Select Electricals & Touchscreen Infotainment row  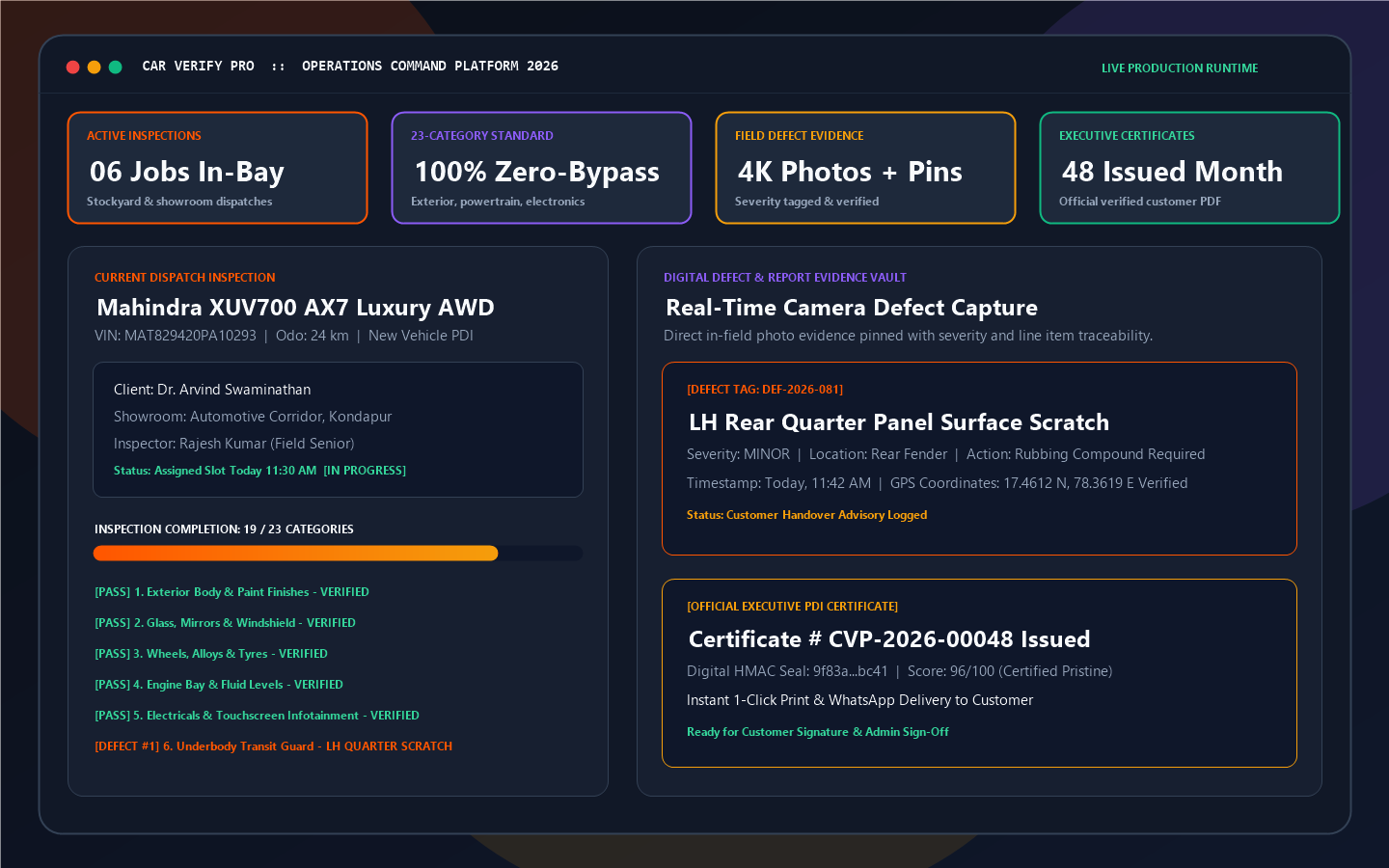257,716
